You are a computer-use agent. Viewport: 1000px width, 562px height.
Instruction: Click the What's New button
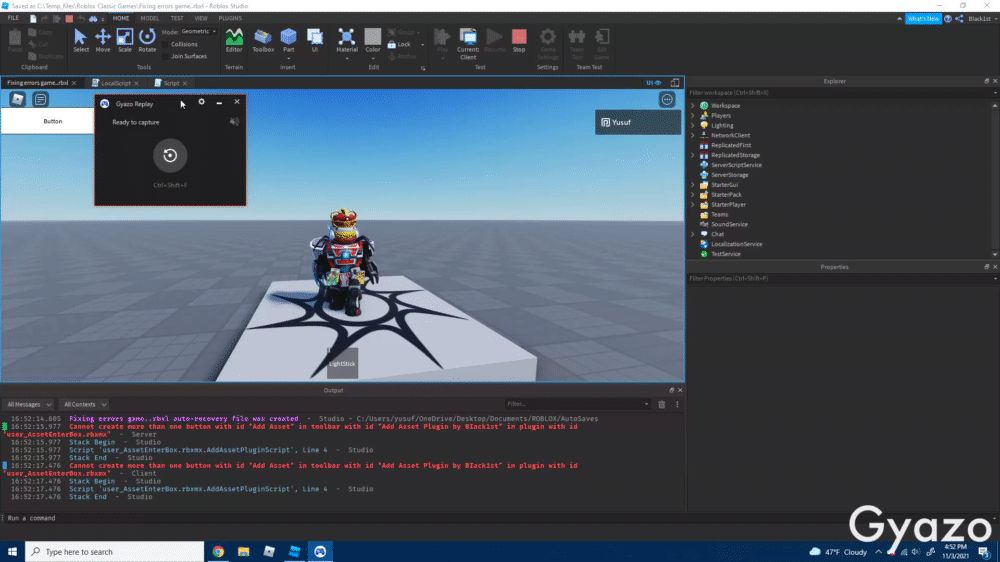coord(923,19)
